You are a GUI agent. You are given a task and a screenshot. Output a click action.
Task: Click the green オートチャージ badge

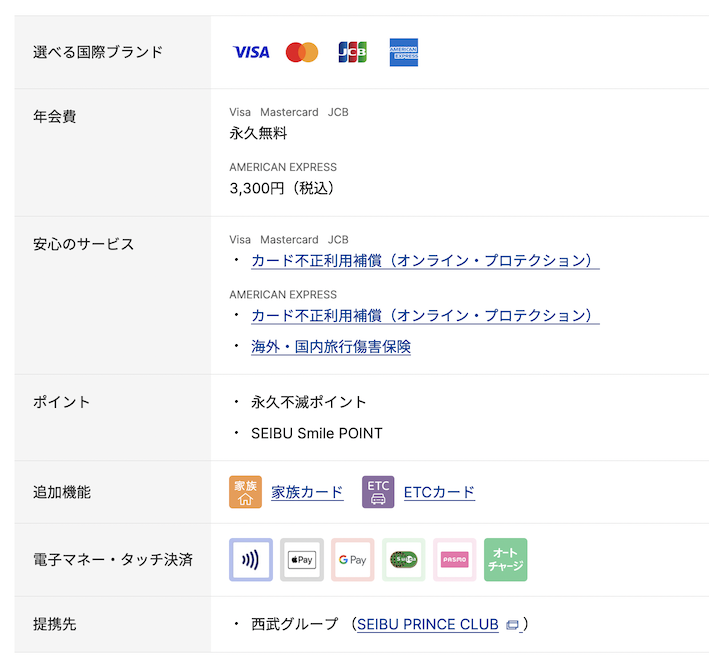[x=505, y=560]
